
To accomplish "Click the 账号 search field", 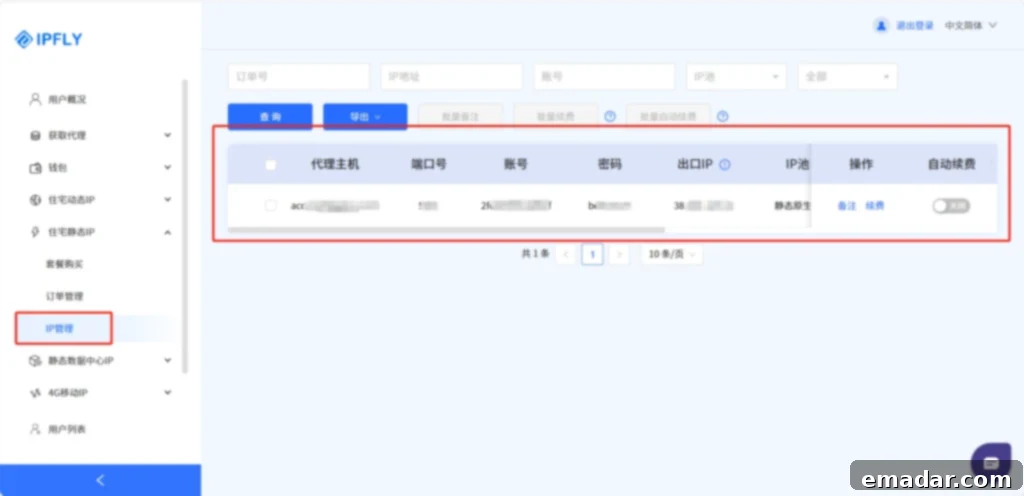I will coord(604,76).
